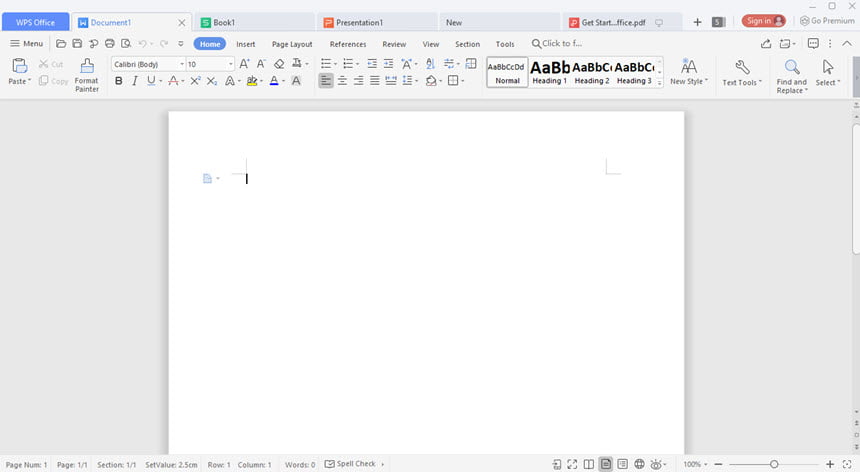Apply the Heading 1 style

[x=550, y=72]
